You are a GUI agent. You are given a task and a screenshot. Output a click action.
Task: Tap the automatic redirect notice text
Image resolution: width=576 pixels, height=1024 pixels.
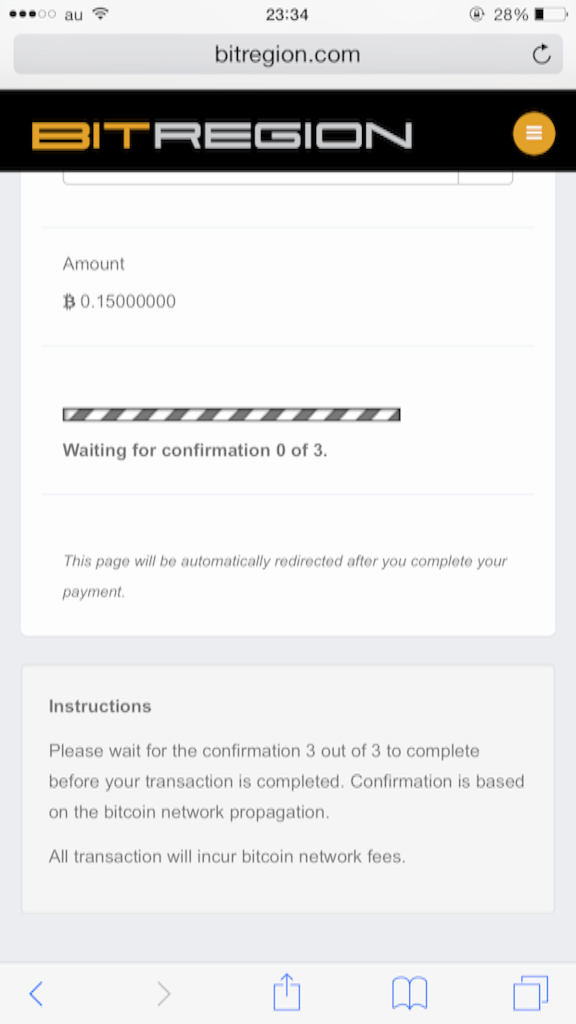coord(285,576)
